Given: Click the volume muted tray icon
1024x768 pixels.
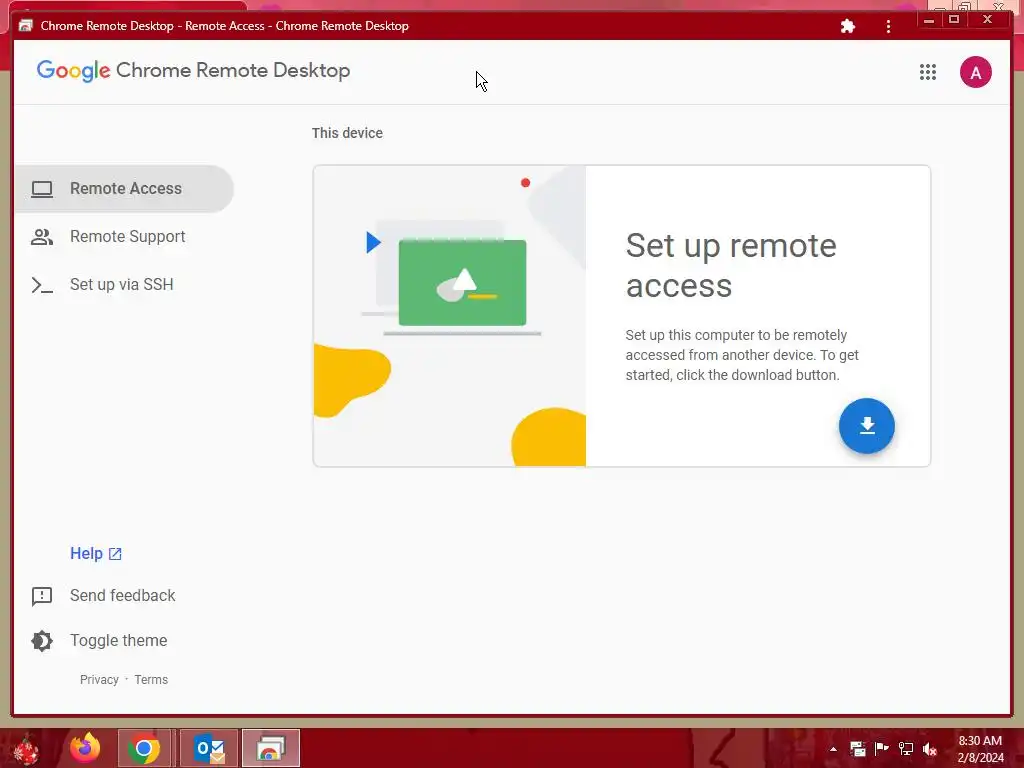Looking at the screenshot, I should [x=929, y=749].
